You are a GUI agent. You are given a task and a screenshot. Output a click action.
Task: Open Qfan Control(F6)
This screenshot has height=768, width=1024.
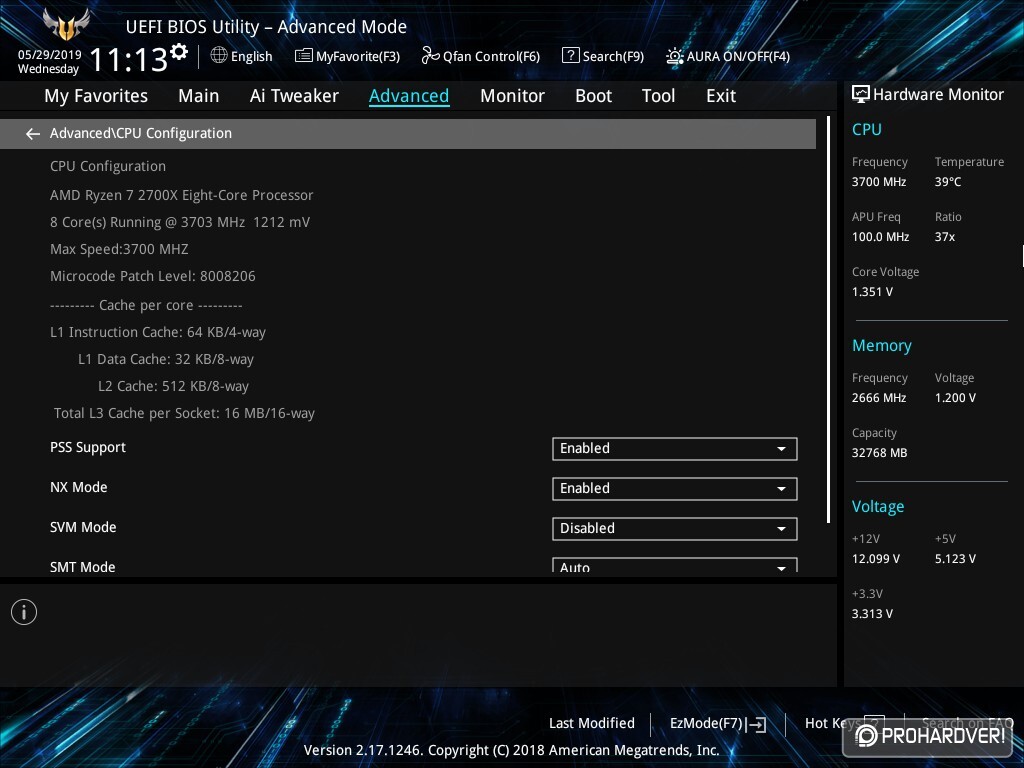click(x=481, y=56)
